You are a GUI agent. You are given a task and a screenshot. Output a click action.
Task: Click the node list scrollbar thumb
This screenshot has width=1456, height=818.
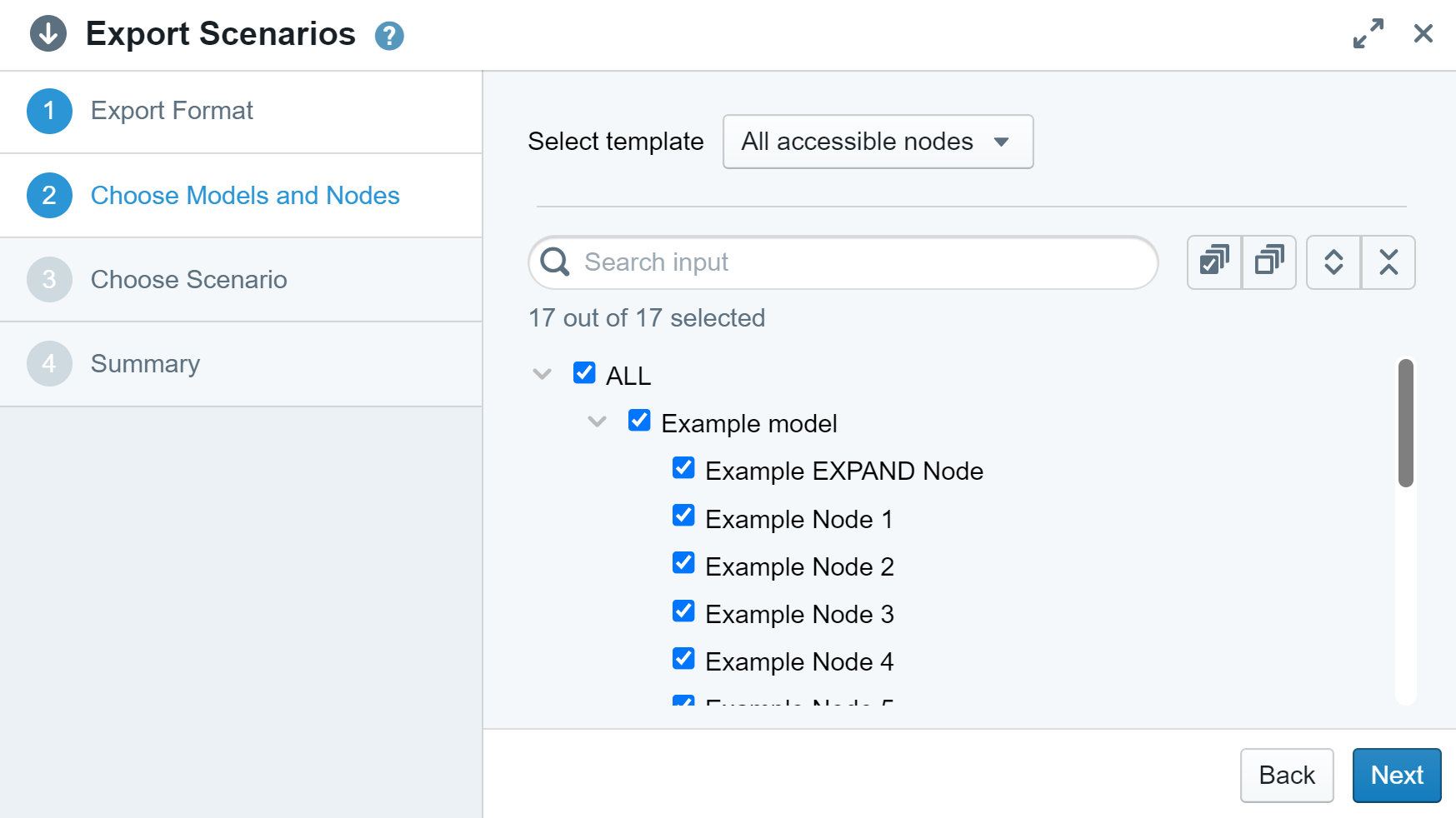pos(1405,423)
